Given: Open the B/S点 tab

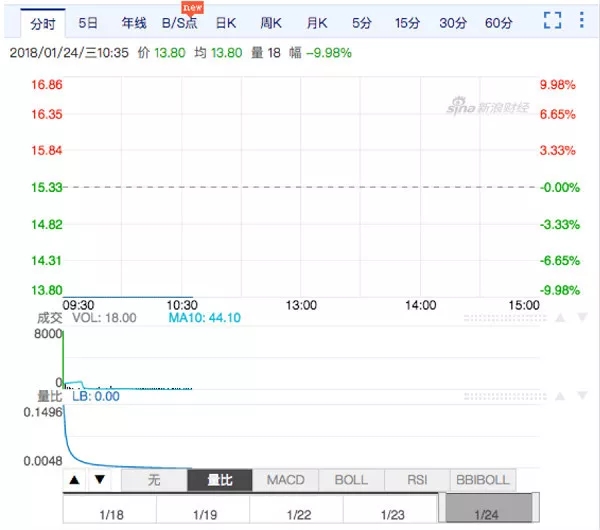Looking at the screenshot, I should [x=179, y=22].
